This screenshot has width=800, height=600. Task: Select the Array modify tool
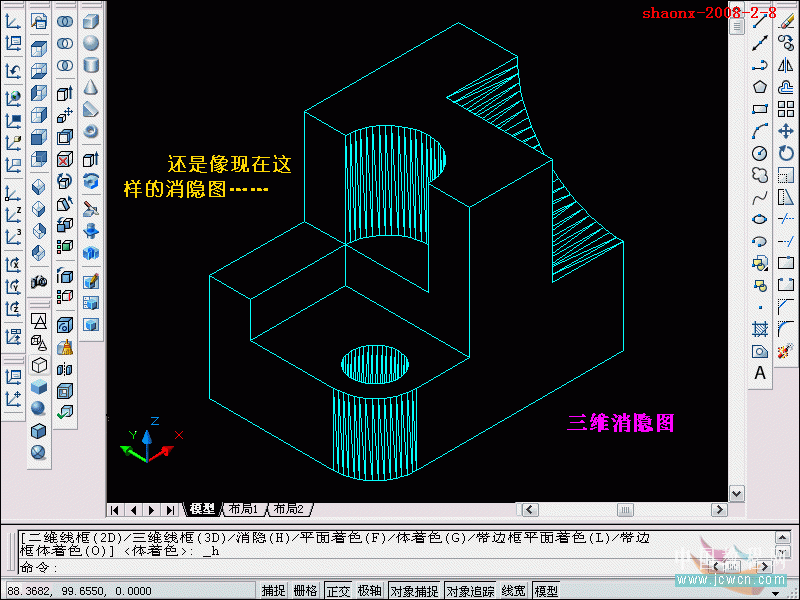pyautogui.click(x=786, y=109)
